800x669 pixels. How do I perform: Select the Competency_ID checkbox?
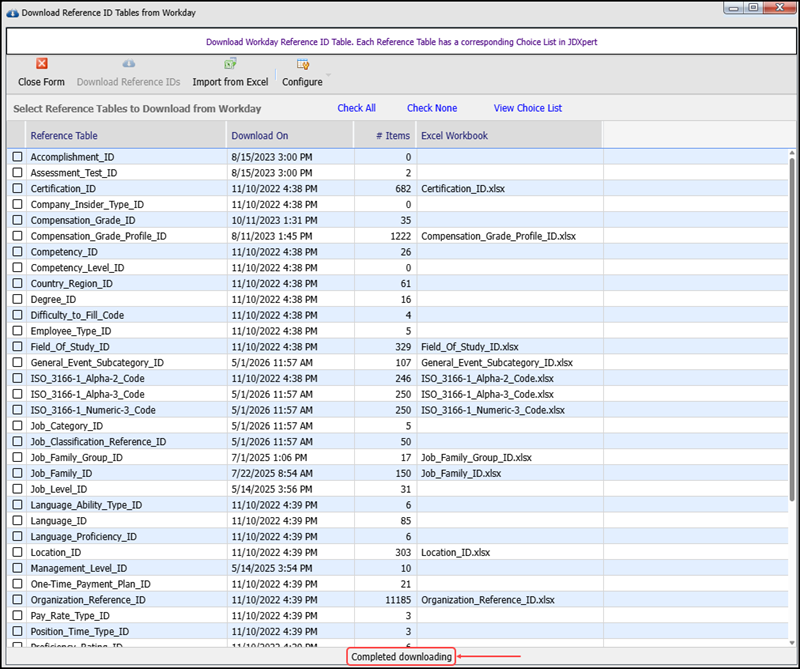[17, 252]
